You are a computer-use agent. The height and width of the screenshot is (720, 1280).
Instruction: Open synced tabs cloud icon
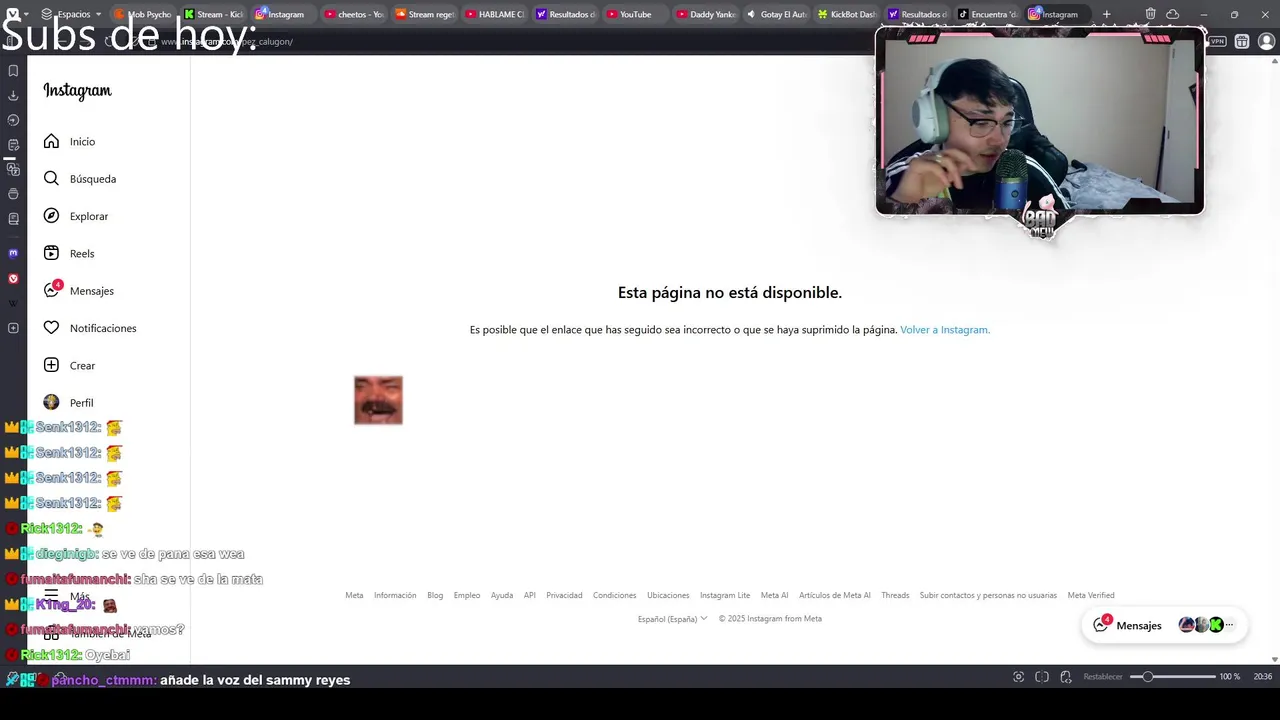click(1172, 14)
